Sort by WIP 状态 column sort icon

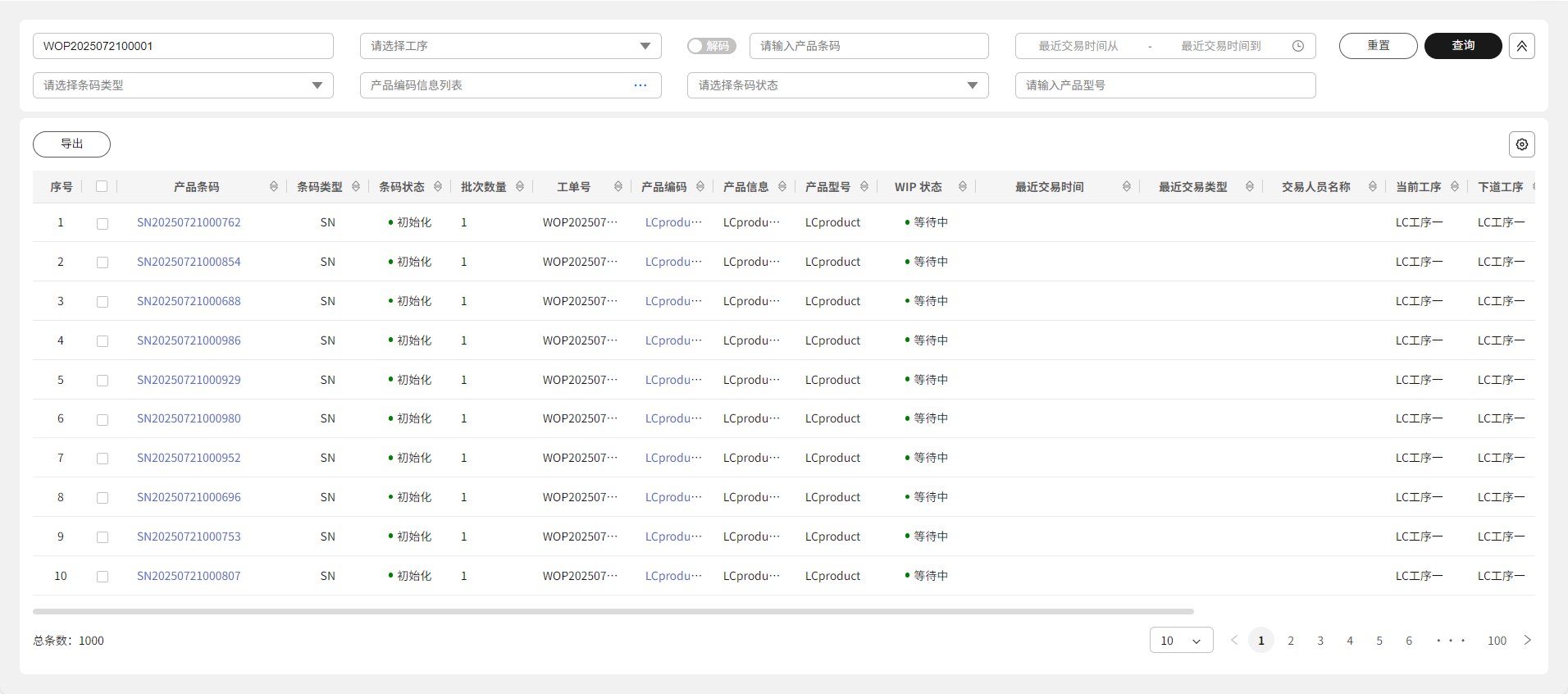tap(963, 187)
